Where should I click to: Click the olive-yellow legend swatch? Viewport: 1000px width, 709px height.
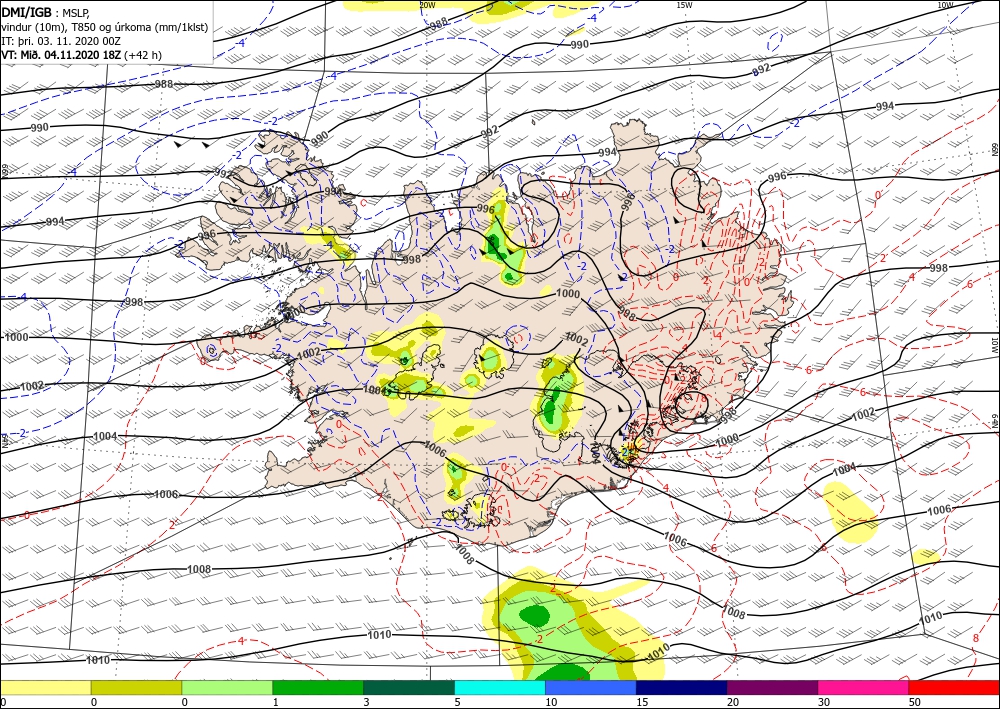point(136,687)
